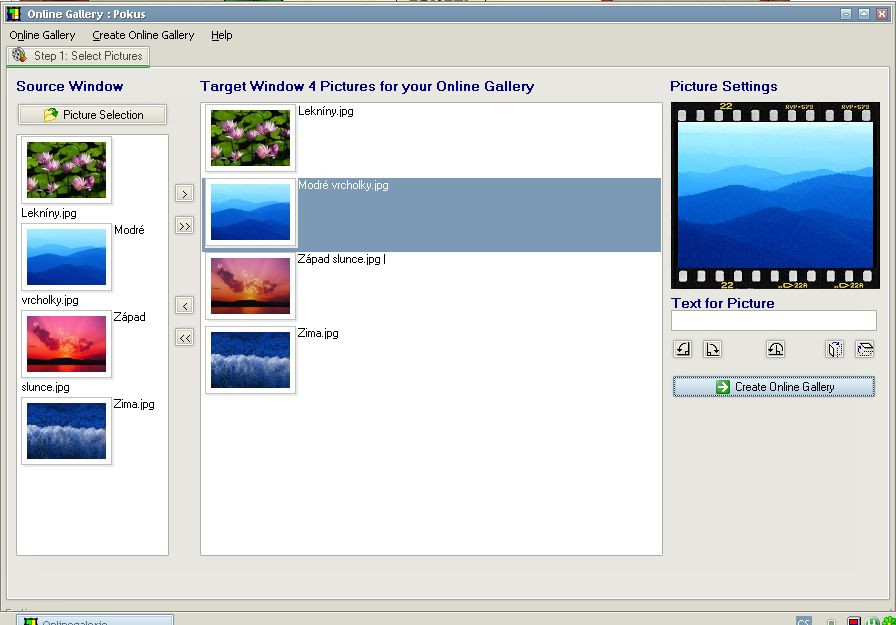Select Zima.jpg thumbnail in Source Window
The height and width of the screenshot is (625, 896).
(x=66, y=431)
